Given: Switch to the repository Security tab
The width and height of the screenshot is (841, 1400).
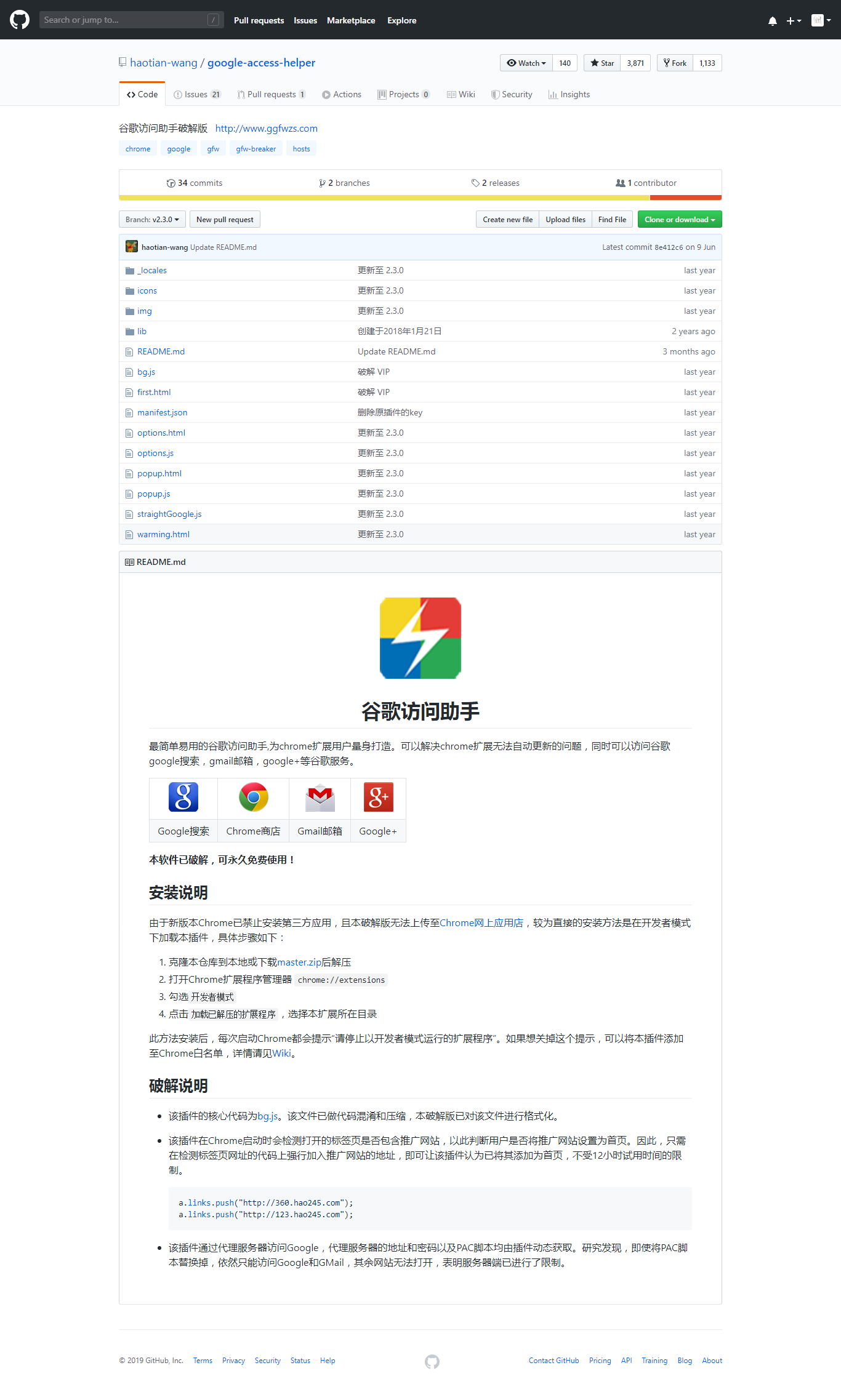Looking at the screenshot, I should [x=512, y=94].
